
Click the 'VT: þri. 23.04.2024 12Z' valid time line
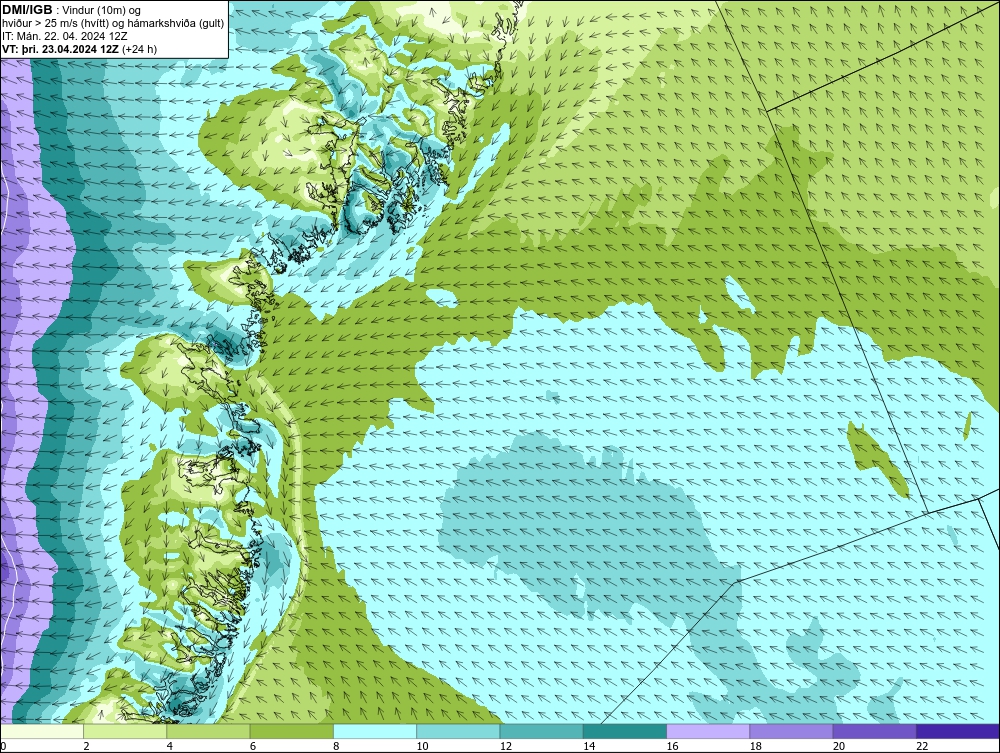coord(80,49)
